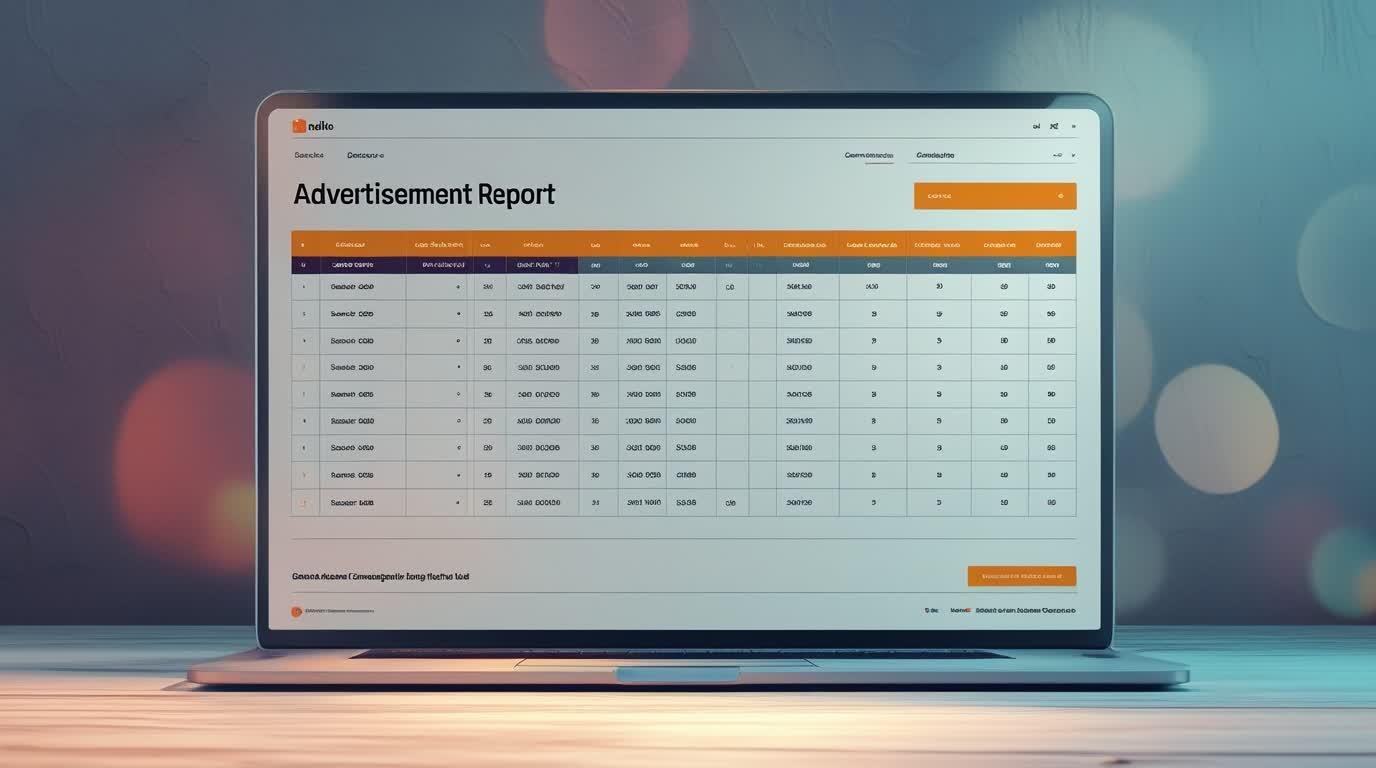Expand the chevron at far right of navigation
Image resolution: width=1376 pixels, height=768 pixels.
tap(1073, 156)
